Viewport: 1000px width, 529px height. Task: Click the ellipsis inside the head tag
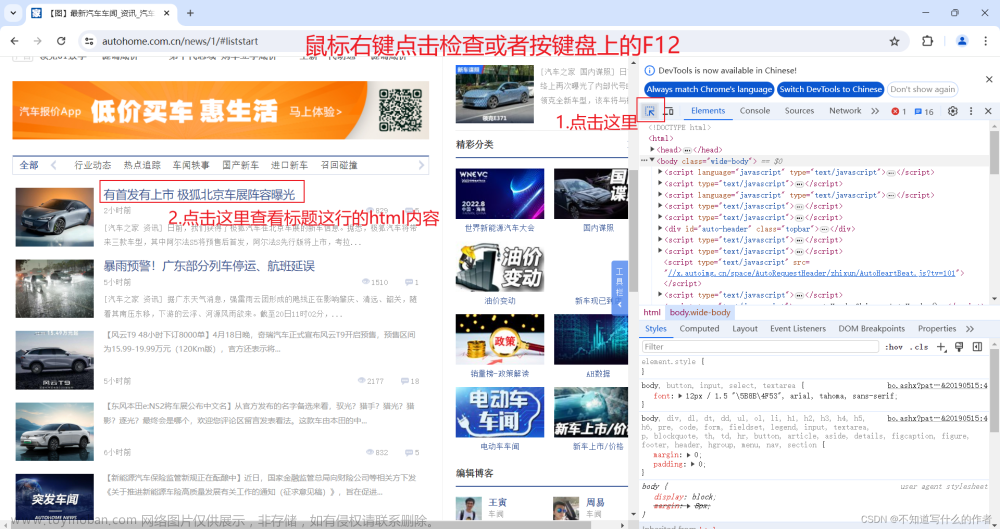click(x=688, y=150)
